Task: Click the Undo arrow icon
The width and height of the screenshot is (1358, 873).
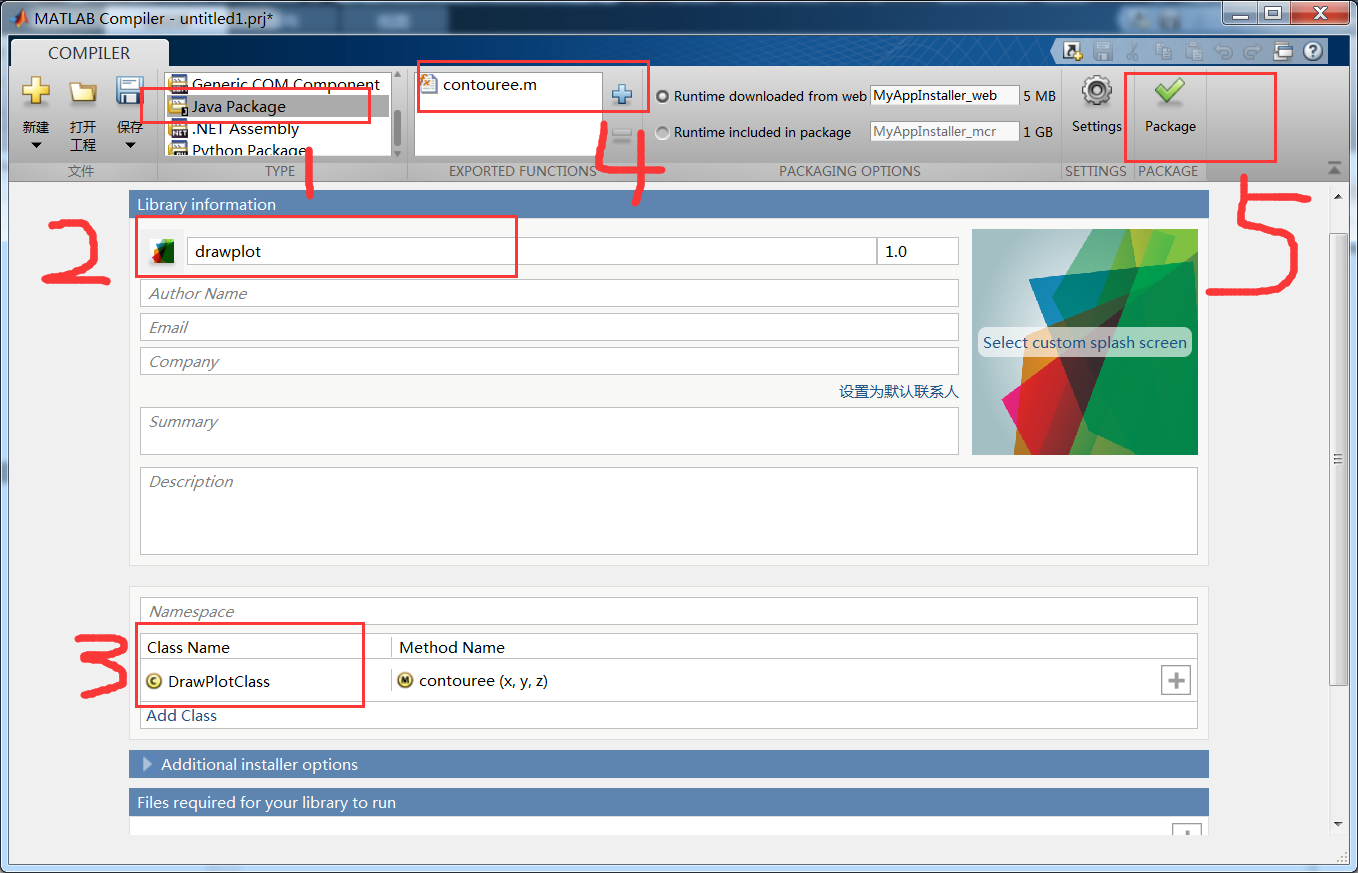Action: [x=1223, y=52]
